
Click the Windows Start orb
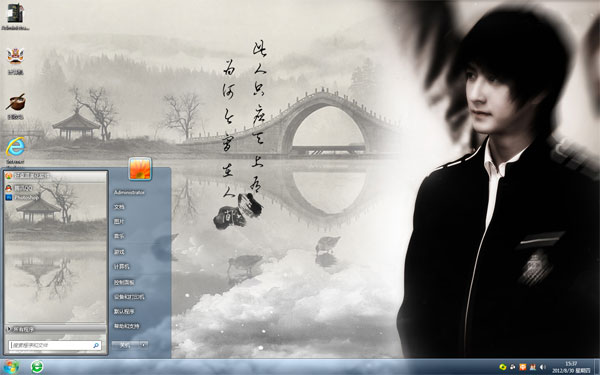click(11, 367)
